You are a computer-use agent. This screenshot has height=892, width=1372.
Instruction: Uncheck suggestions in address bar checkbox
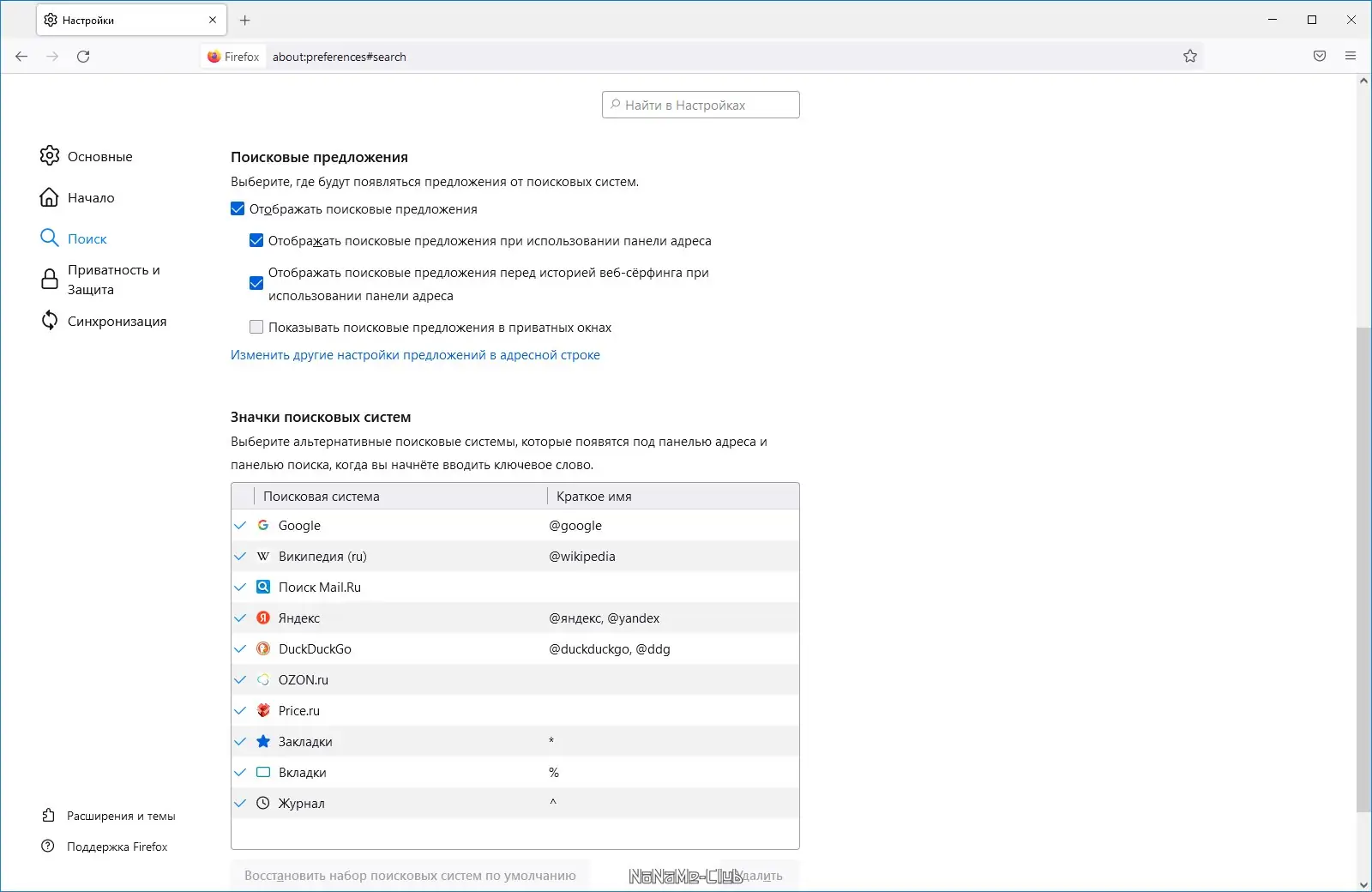256,241
